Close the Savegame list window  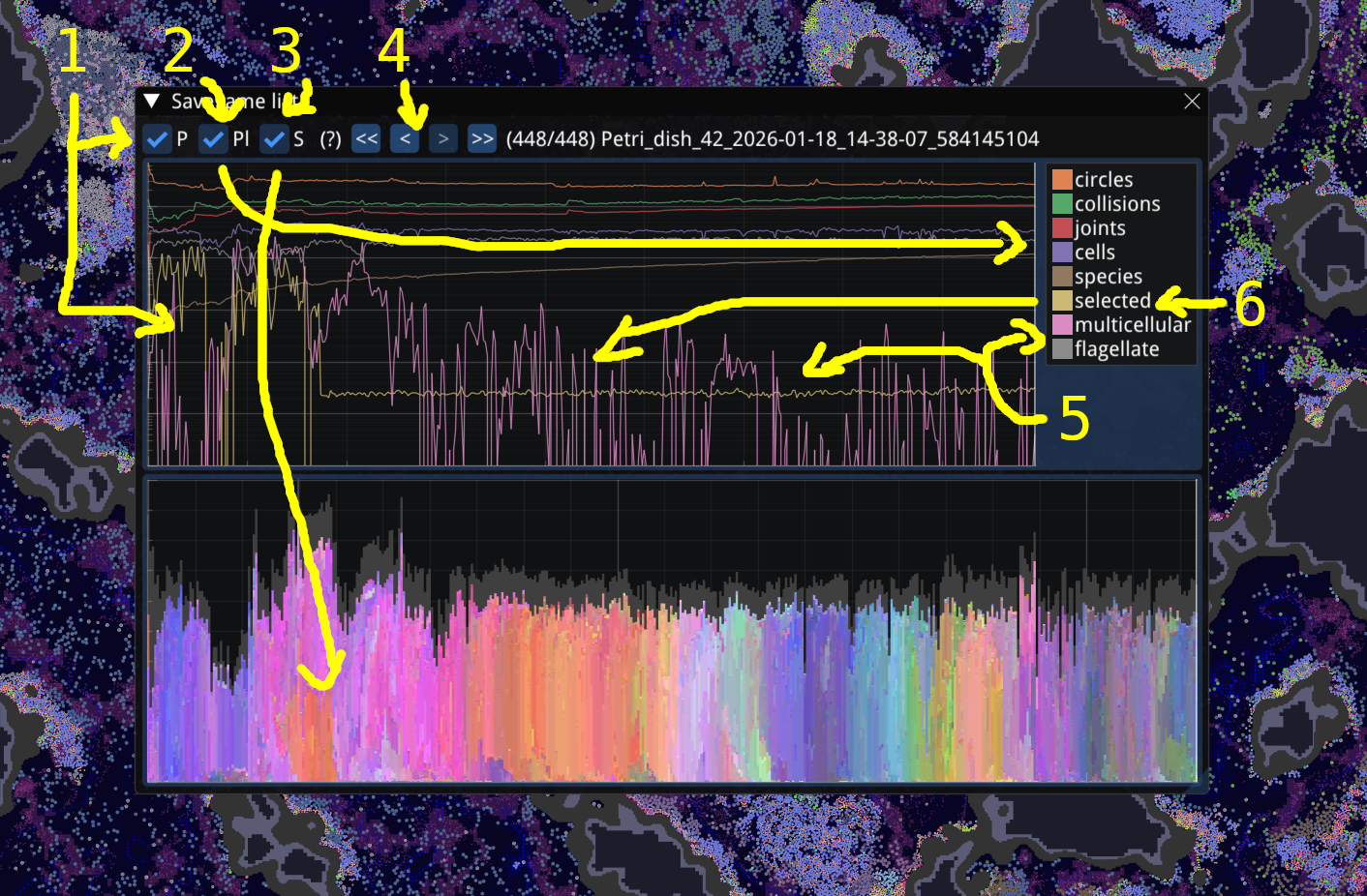click(1192, 102)
